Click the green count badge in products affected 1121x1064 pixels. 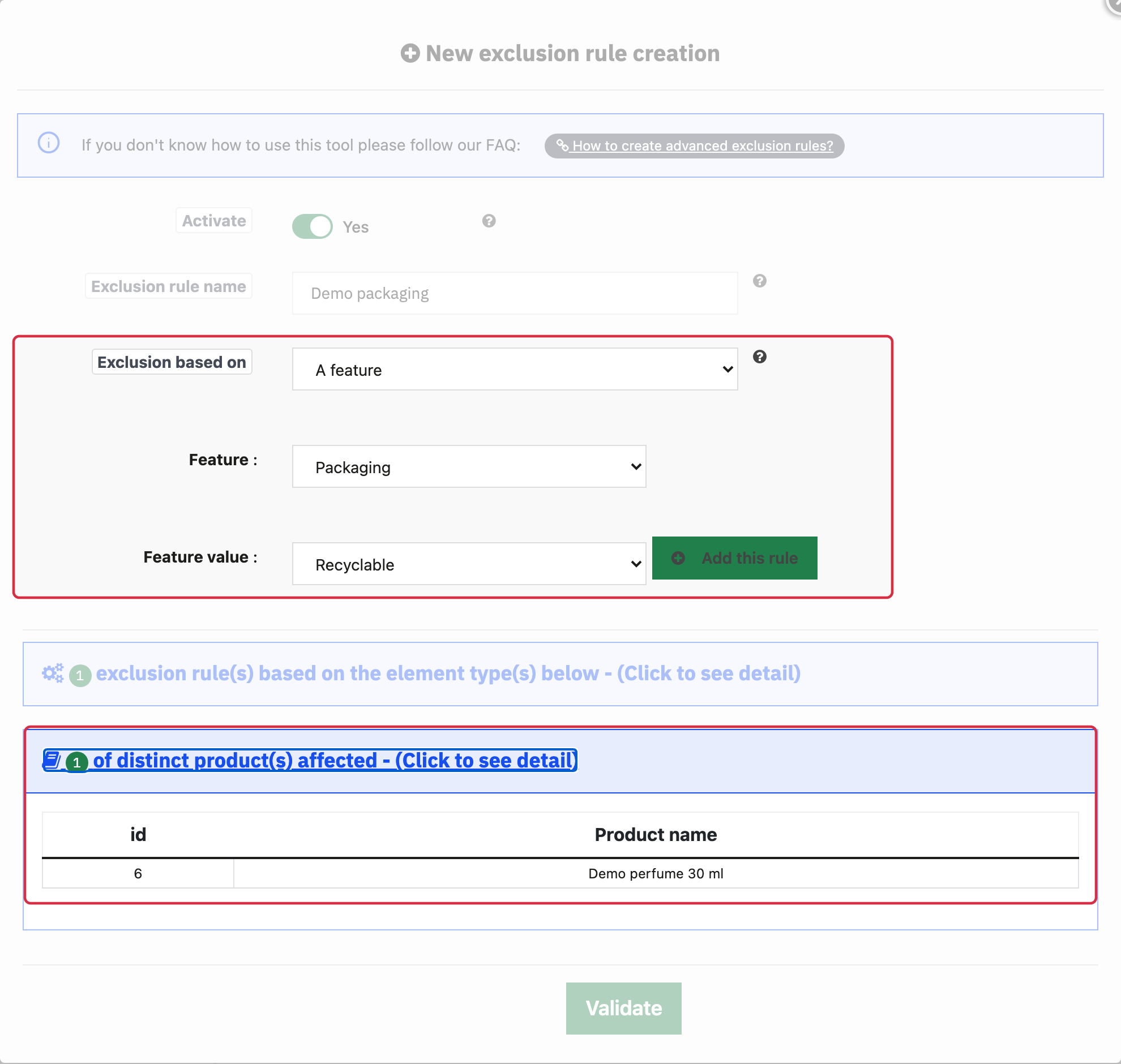coord(76,762)
